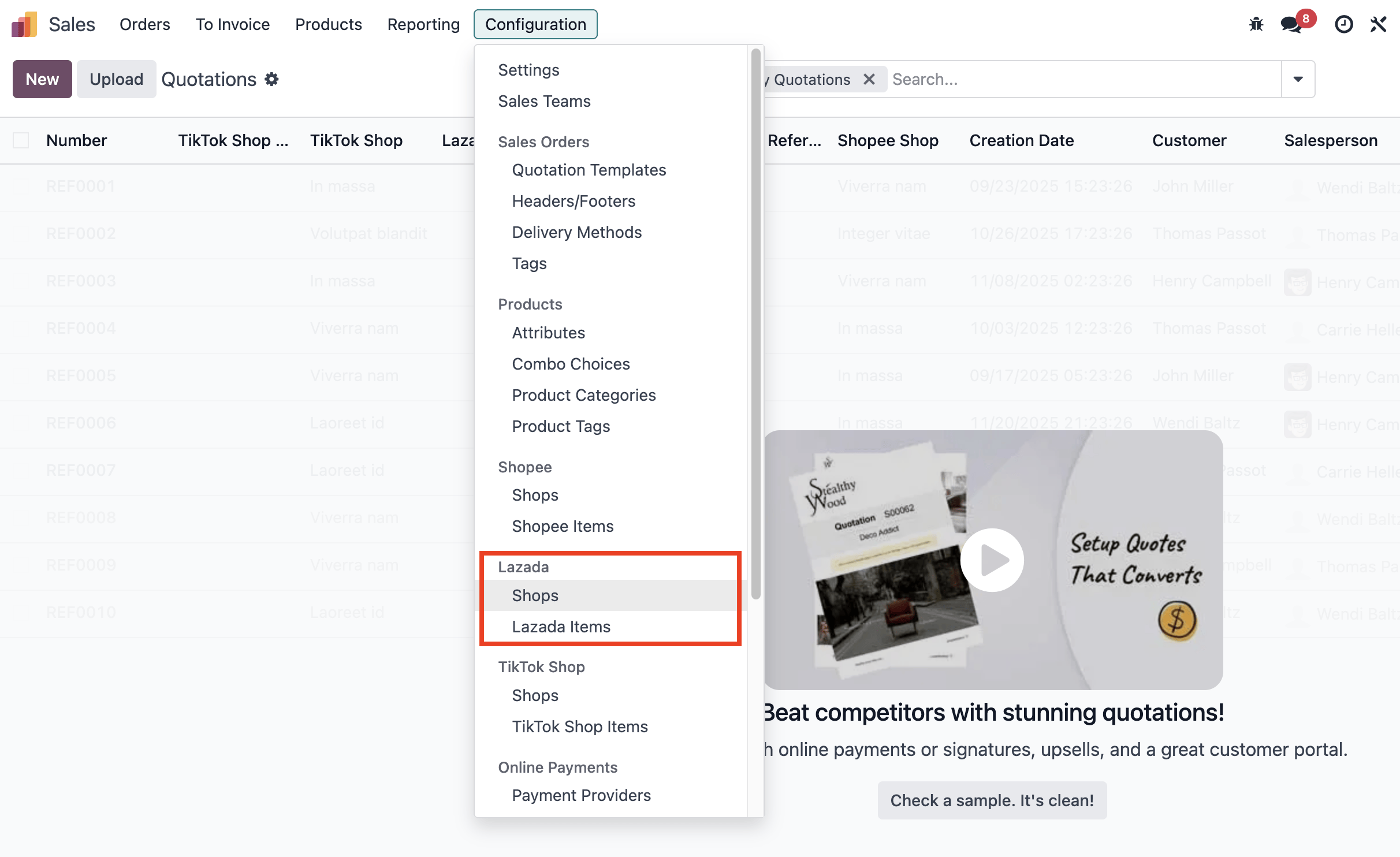The width and height of the screenshot is (1400, 857).
Task: Select Quotation Templates menu entry
Action: click(589, 169)
